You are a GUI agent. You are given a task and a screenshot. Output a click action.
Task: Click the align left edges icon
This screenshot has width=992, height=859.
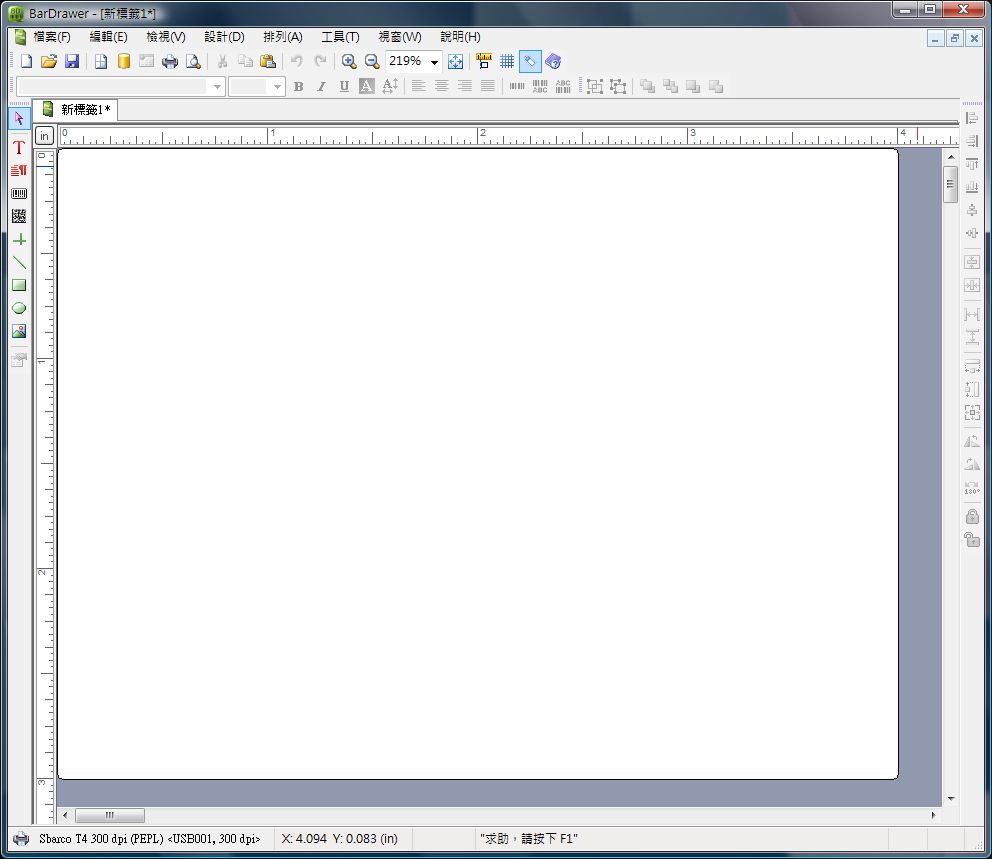pos(972,118)
